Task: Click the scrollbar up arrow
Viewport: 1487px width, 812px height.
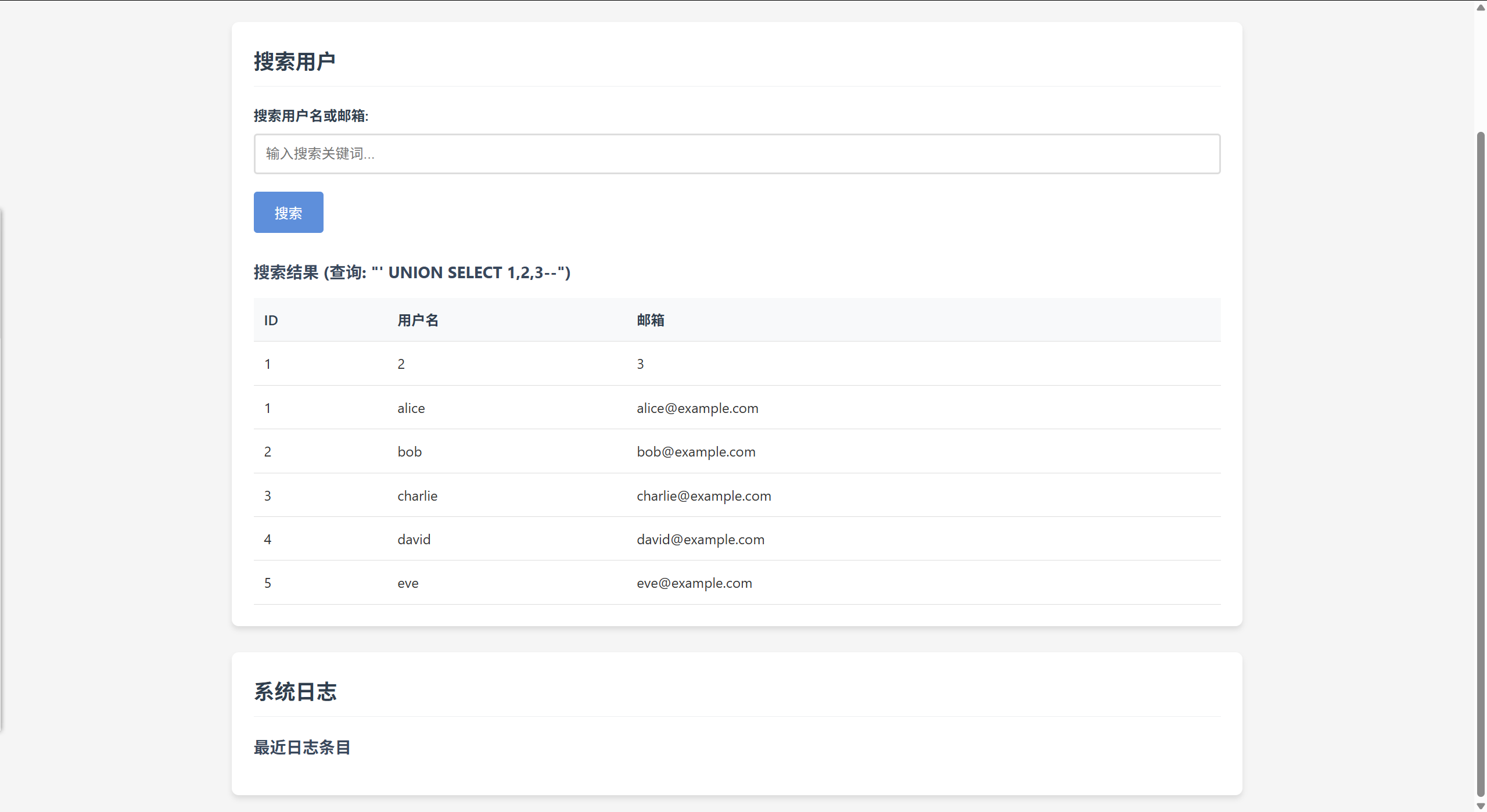Action: 1481,8
